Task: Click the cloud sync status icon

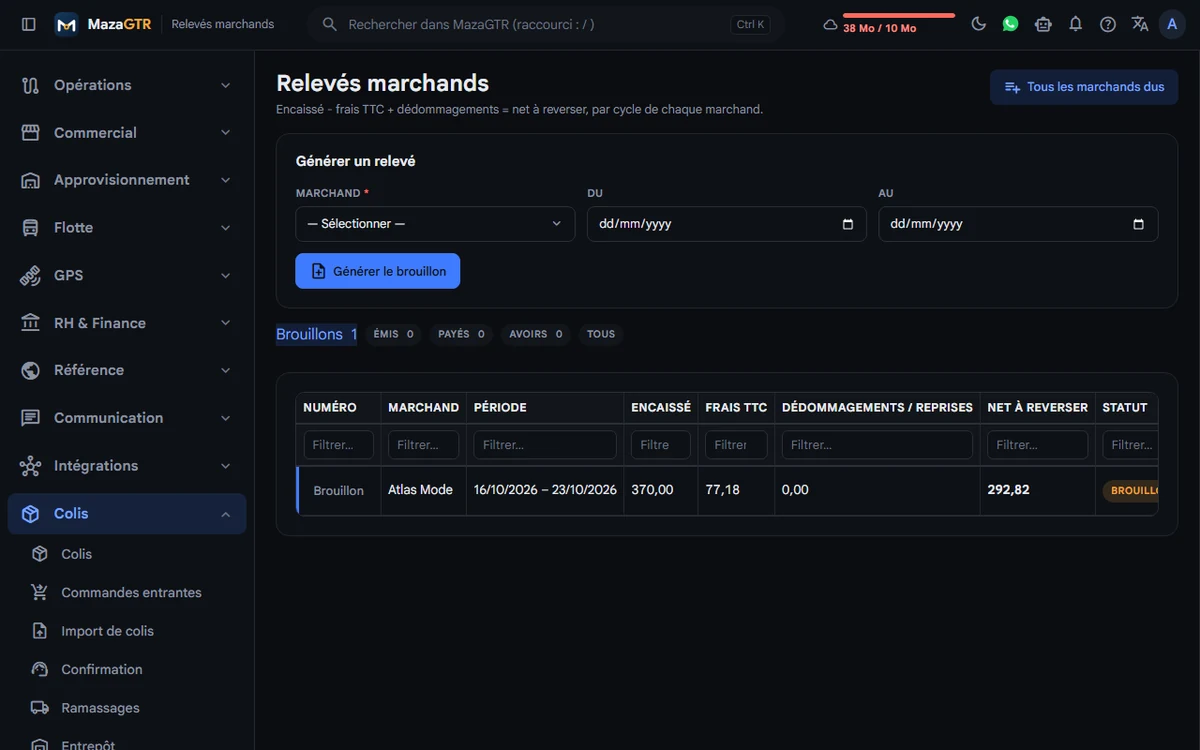Action: point(830,24)
